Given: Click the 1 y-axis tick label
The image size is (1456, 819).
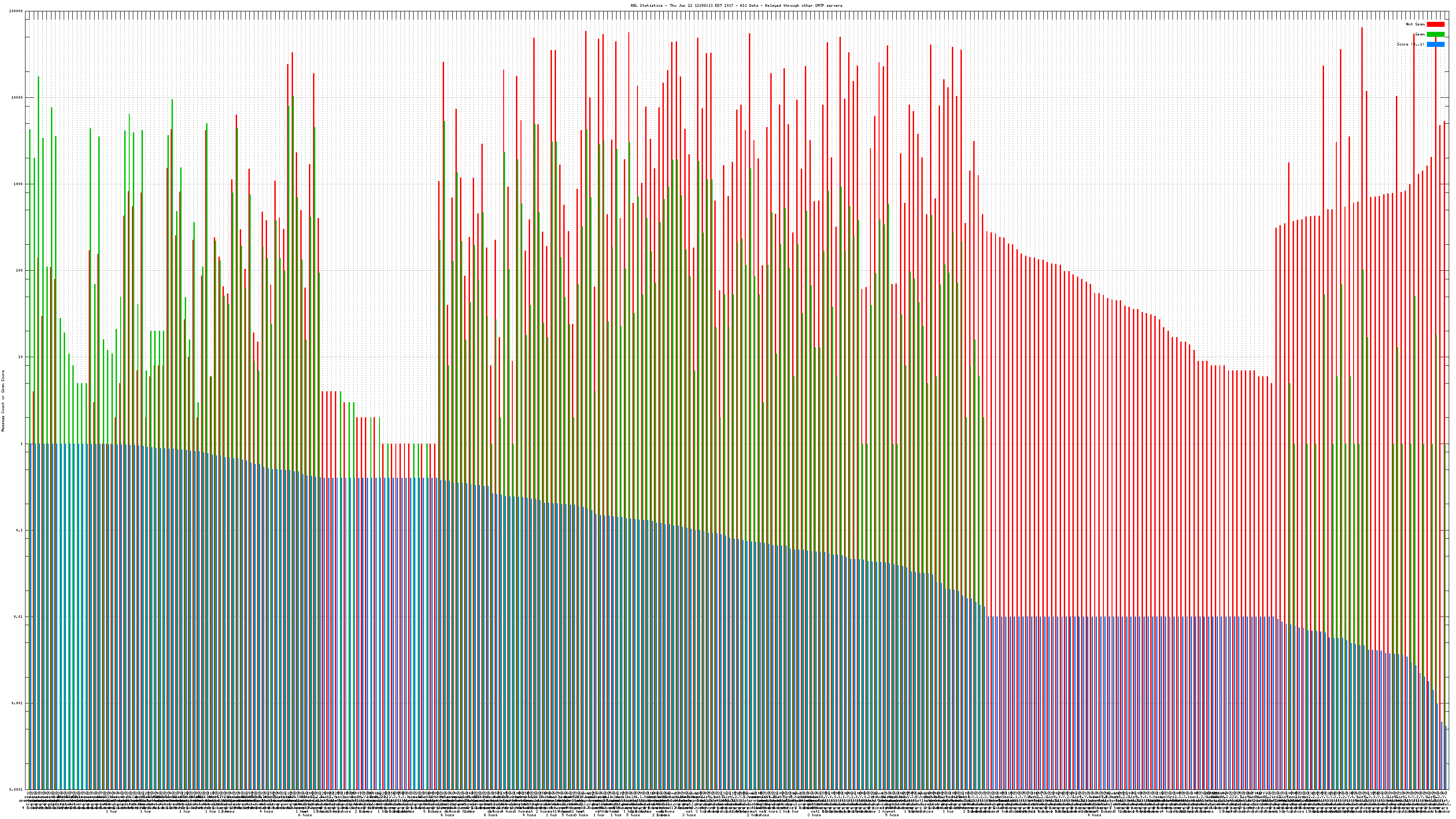Looking at the screenshot, I should coord(22,444).
